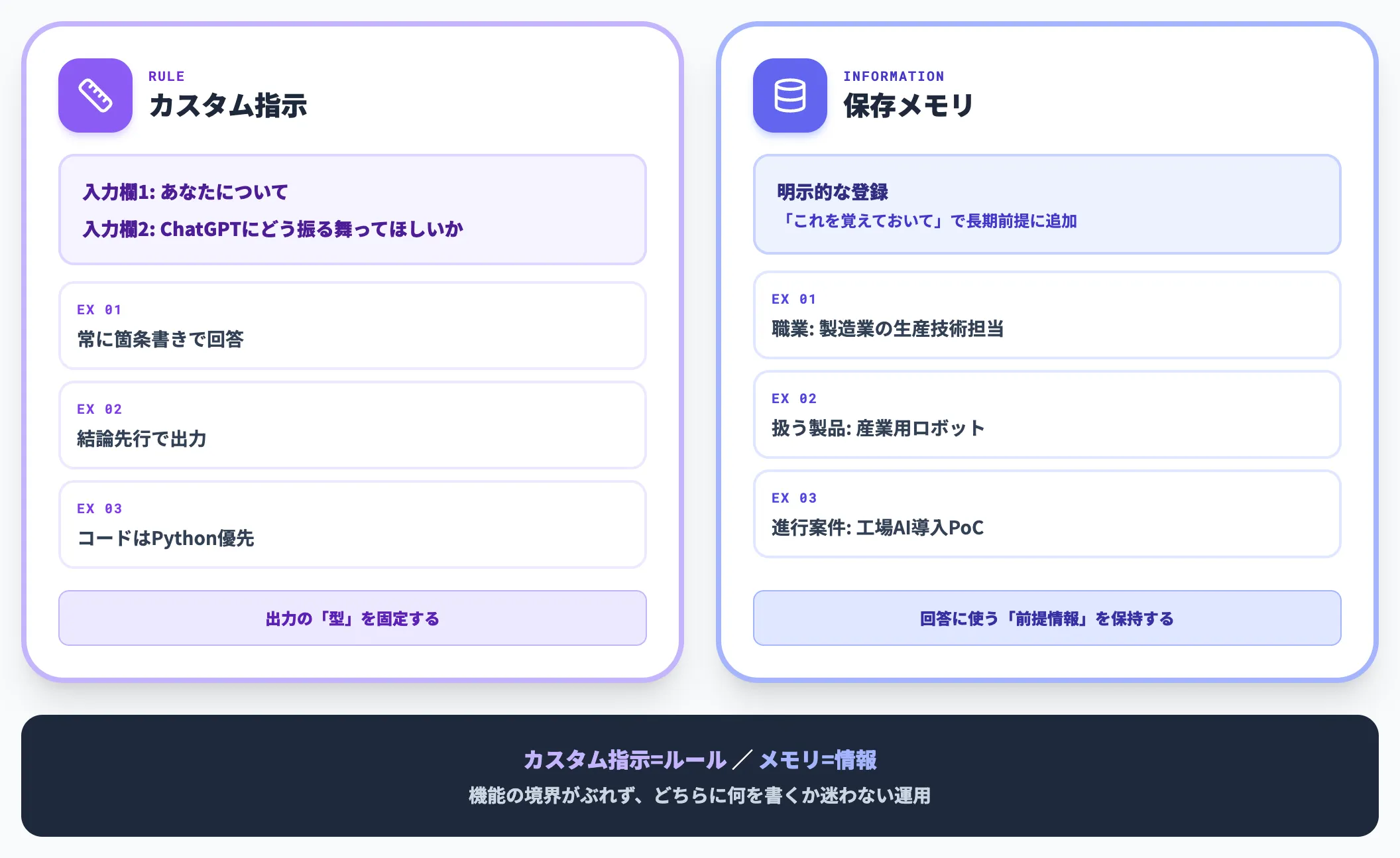1400x858 pixels.
Task: Select the 保存メモリ heading
Action: 908,105
